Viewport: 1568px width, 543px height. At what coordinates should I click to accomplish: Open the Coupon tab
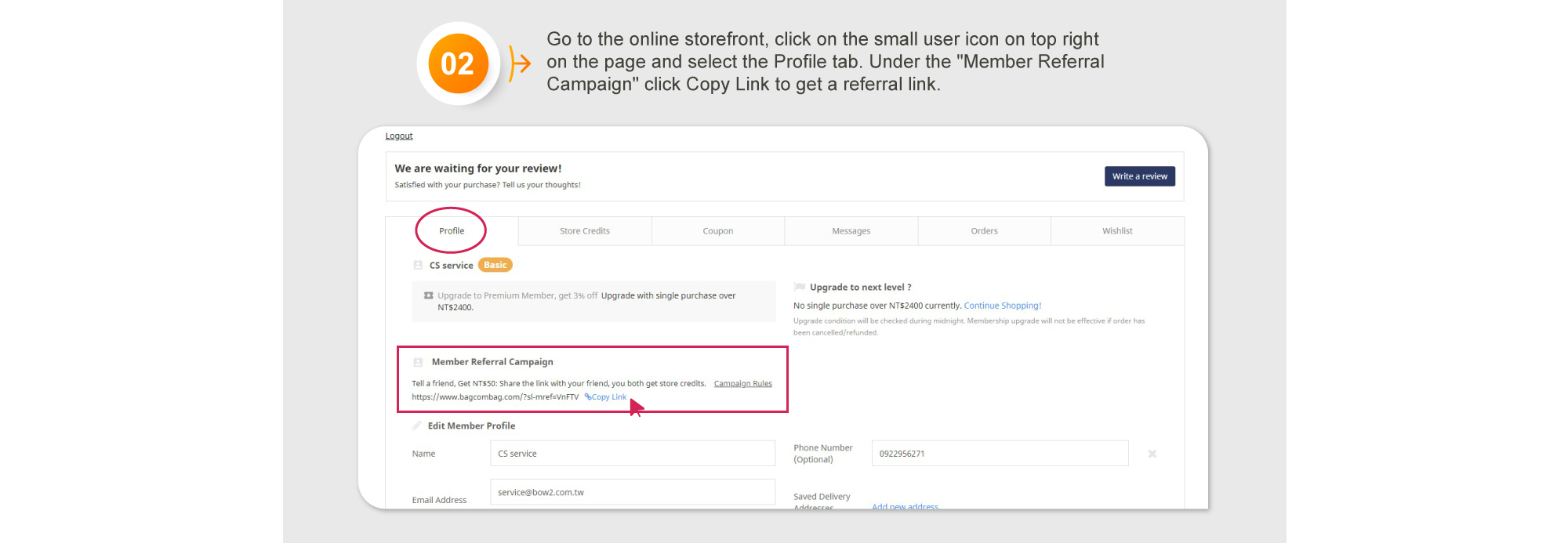(717, 231)
